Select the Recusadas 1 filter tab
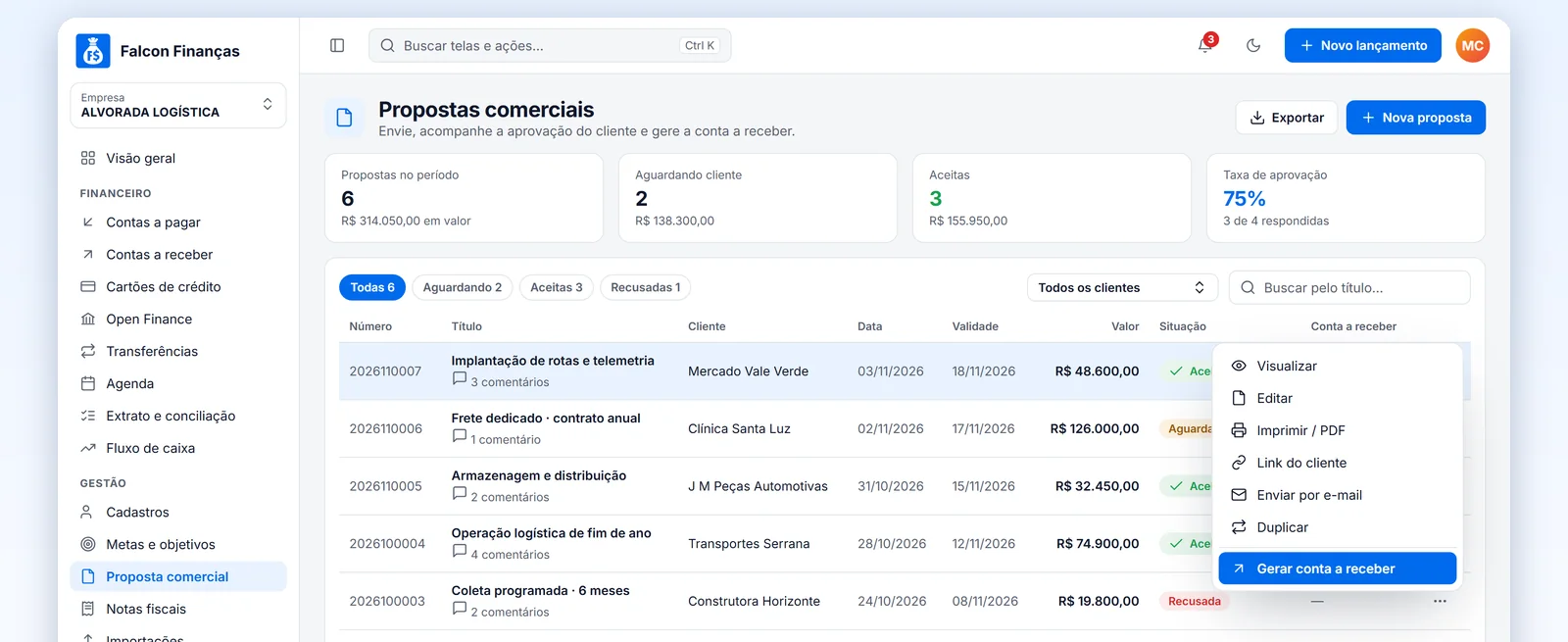Viewport: 1568px width, 642px height. 646,287
